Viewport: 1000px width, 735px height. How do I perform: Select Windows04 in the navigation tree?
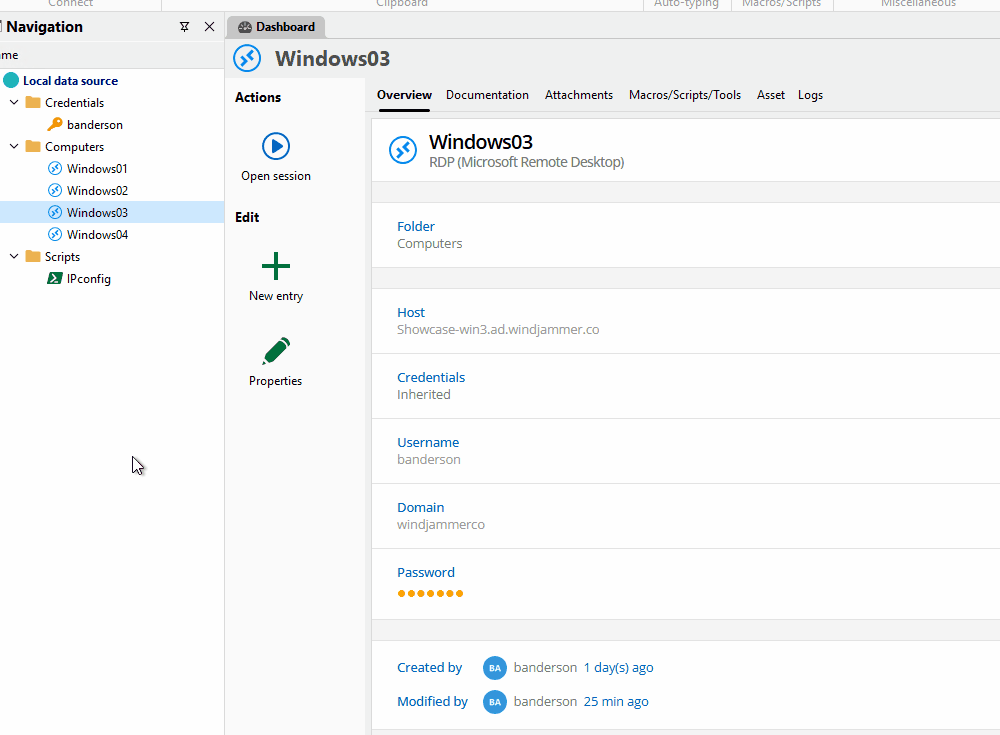click(97, 235)
